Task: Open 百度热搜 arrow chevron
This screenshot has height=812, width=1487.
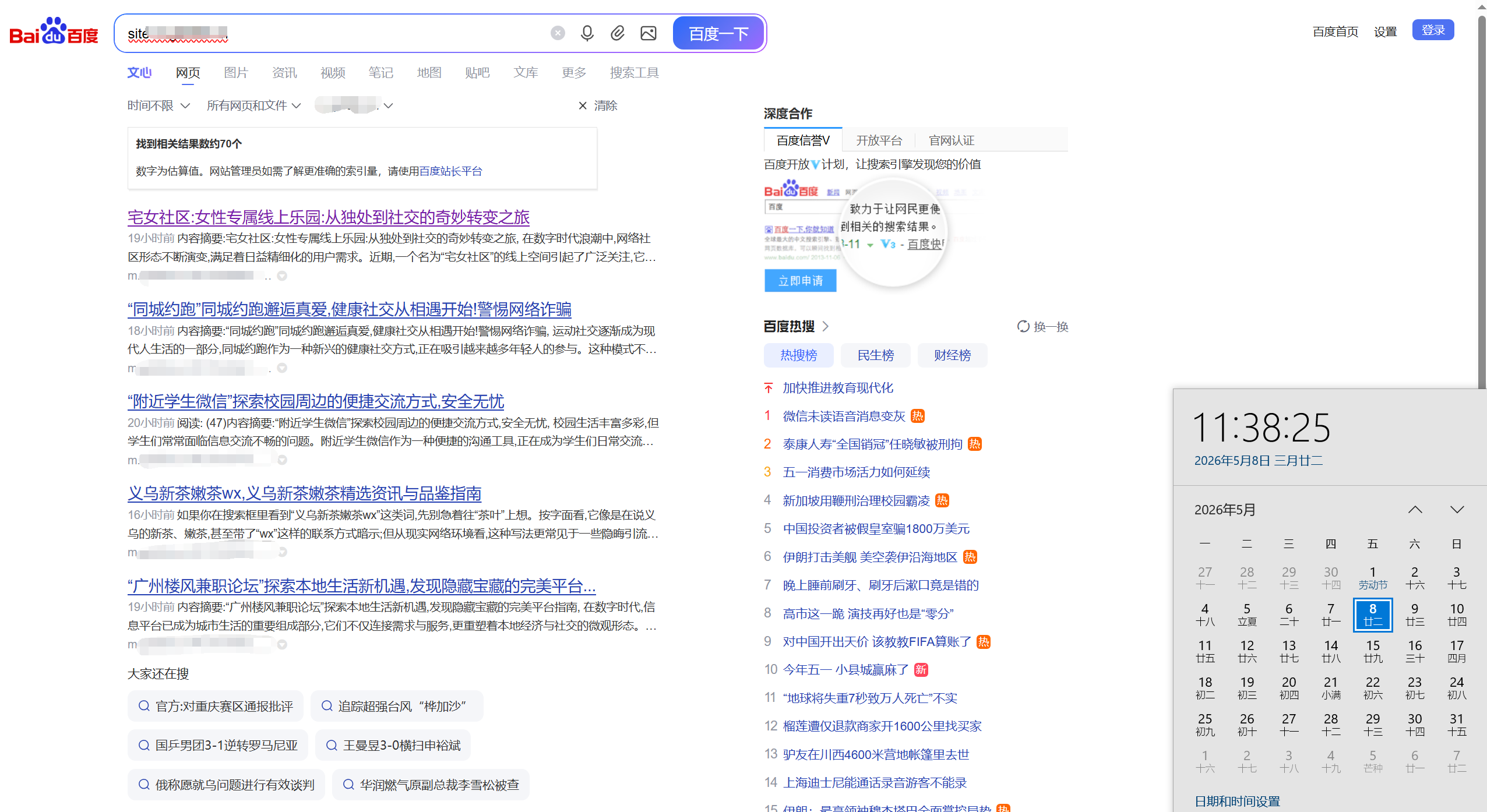Action: pos(825,326)
